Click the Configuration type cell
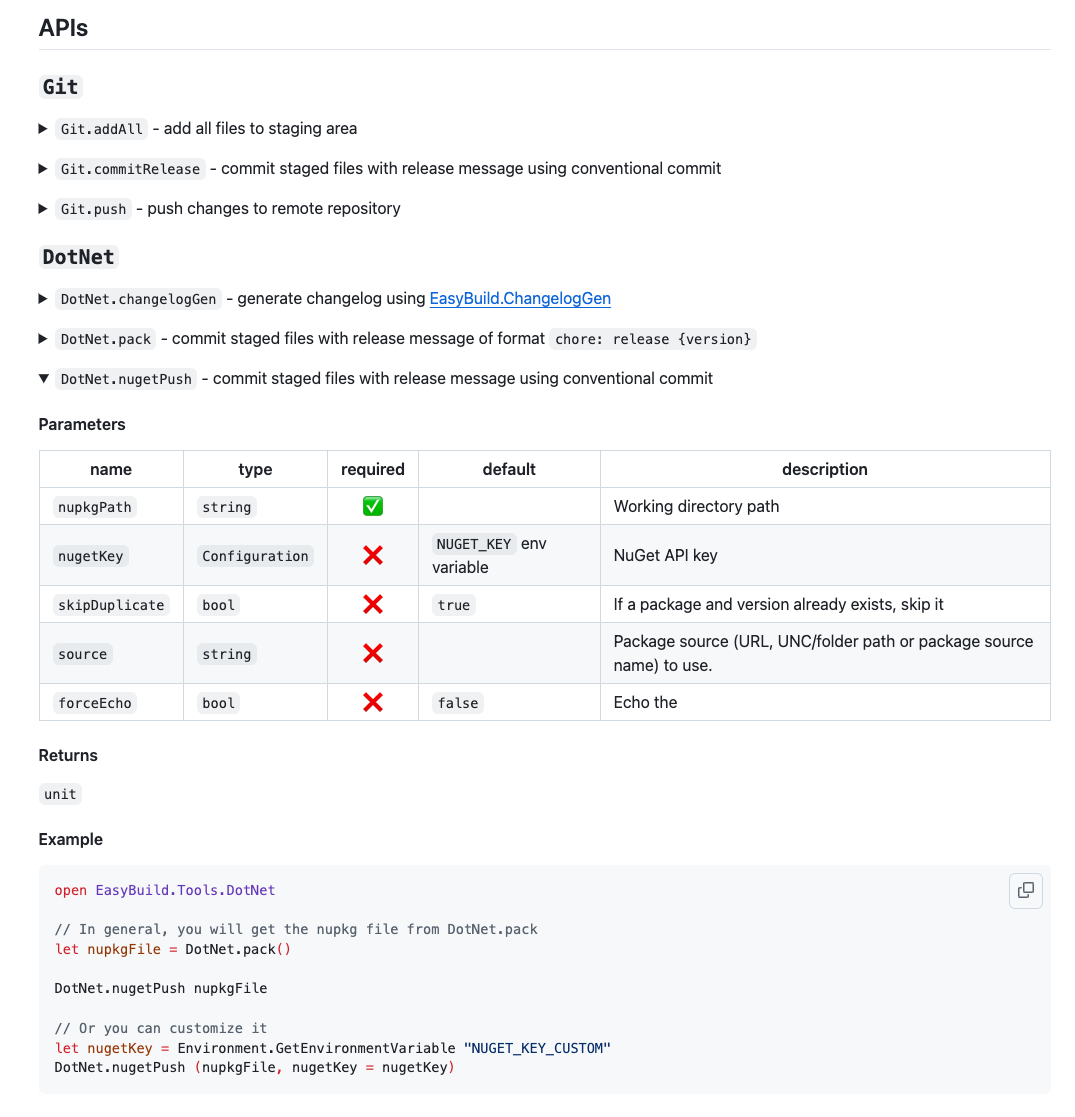 coord(255,556)
